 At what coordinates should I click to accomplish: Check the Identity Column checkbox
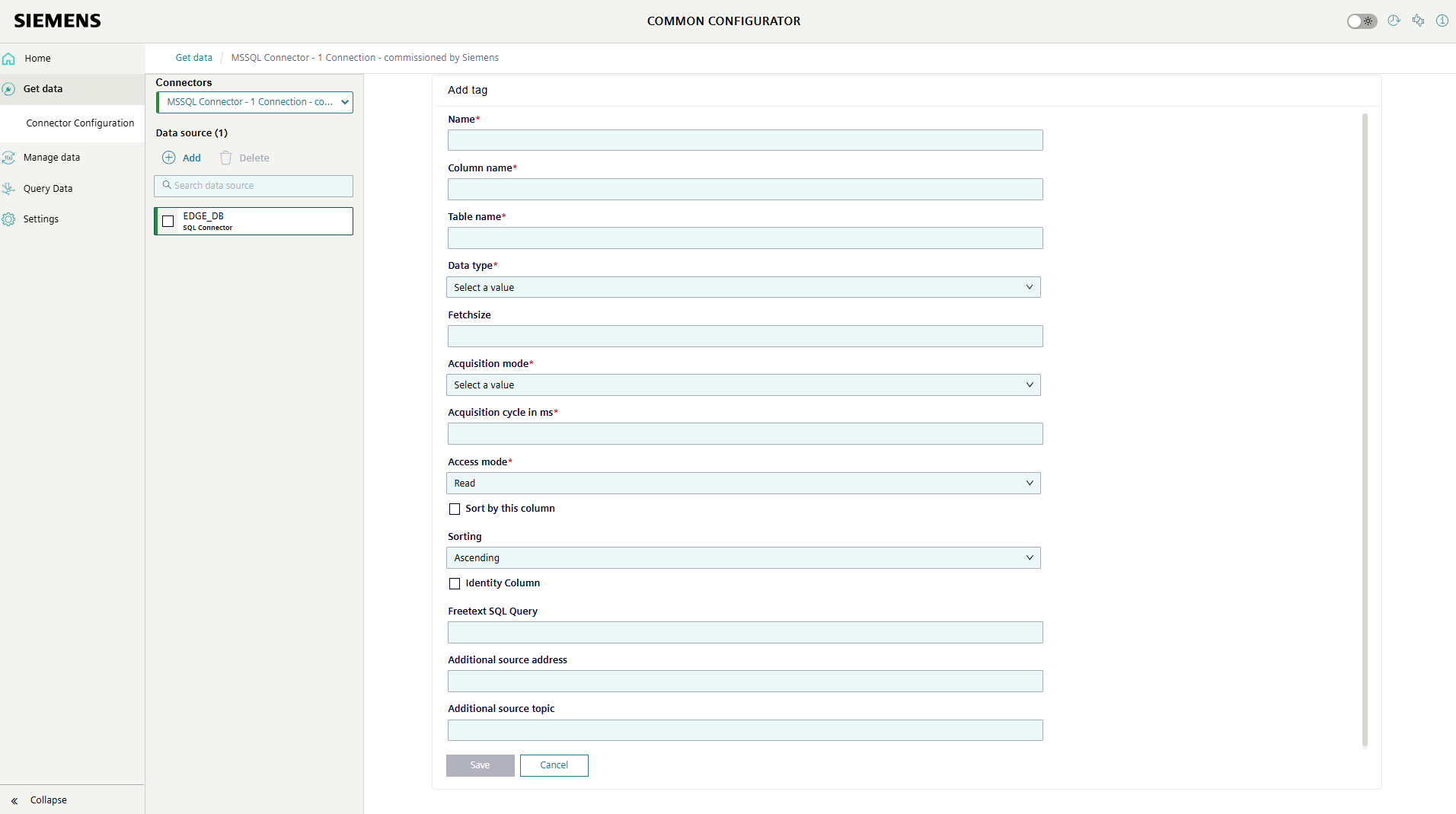[455, 584]
